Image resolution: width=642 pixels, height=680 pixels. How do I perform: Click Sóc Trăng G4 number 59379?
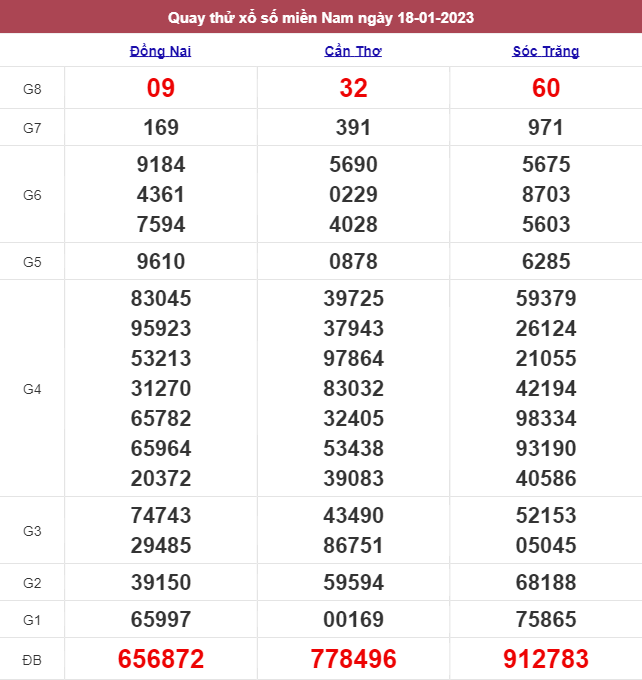(x=546, y=298)
